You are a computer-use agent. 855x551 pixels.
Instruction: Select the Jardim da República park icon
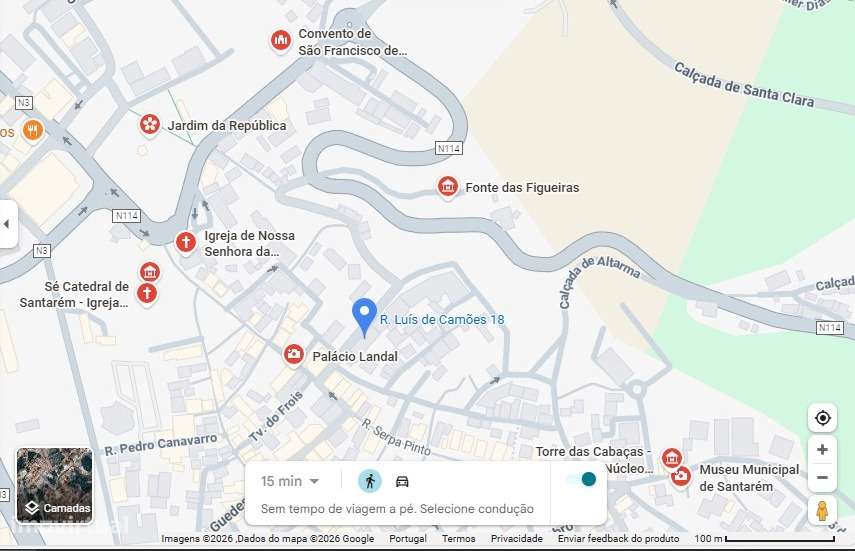click(149, 124)
